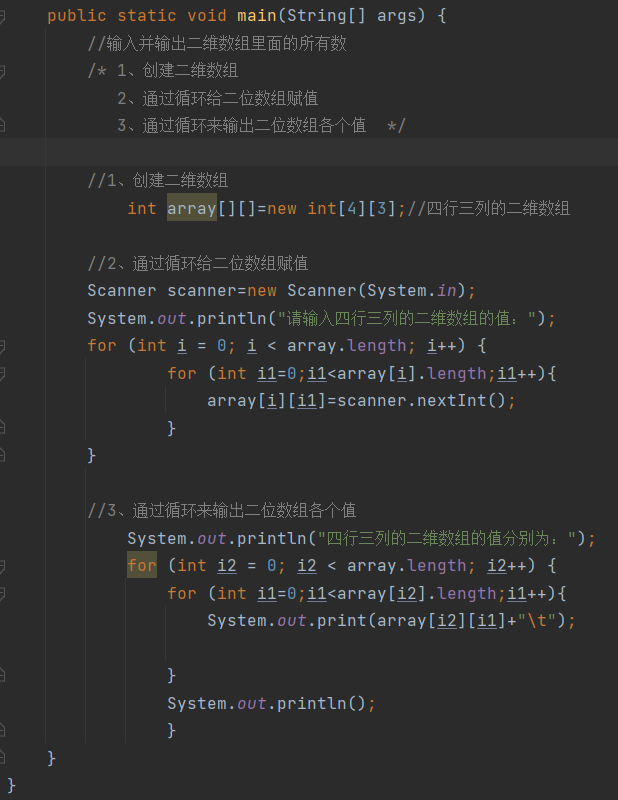This screenshot has width=618, height=800.
Task: Click the "\t" string literal
Action: coord(537,621)
